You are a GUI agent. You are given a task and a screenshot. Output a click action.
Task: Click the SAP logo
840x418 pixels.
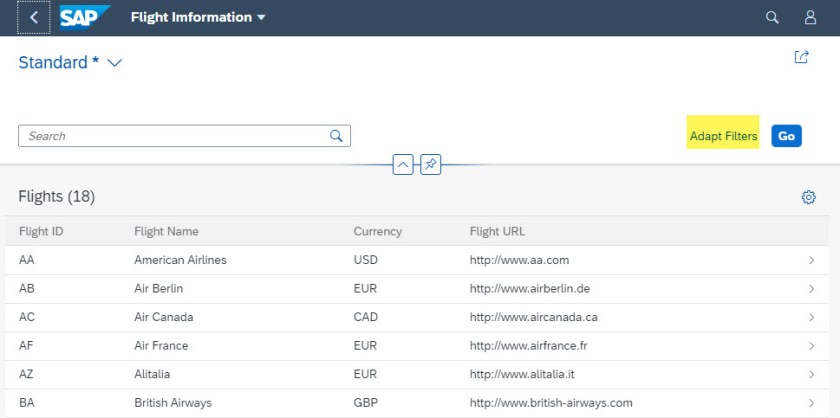84,18
